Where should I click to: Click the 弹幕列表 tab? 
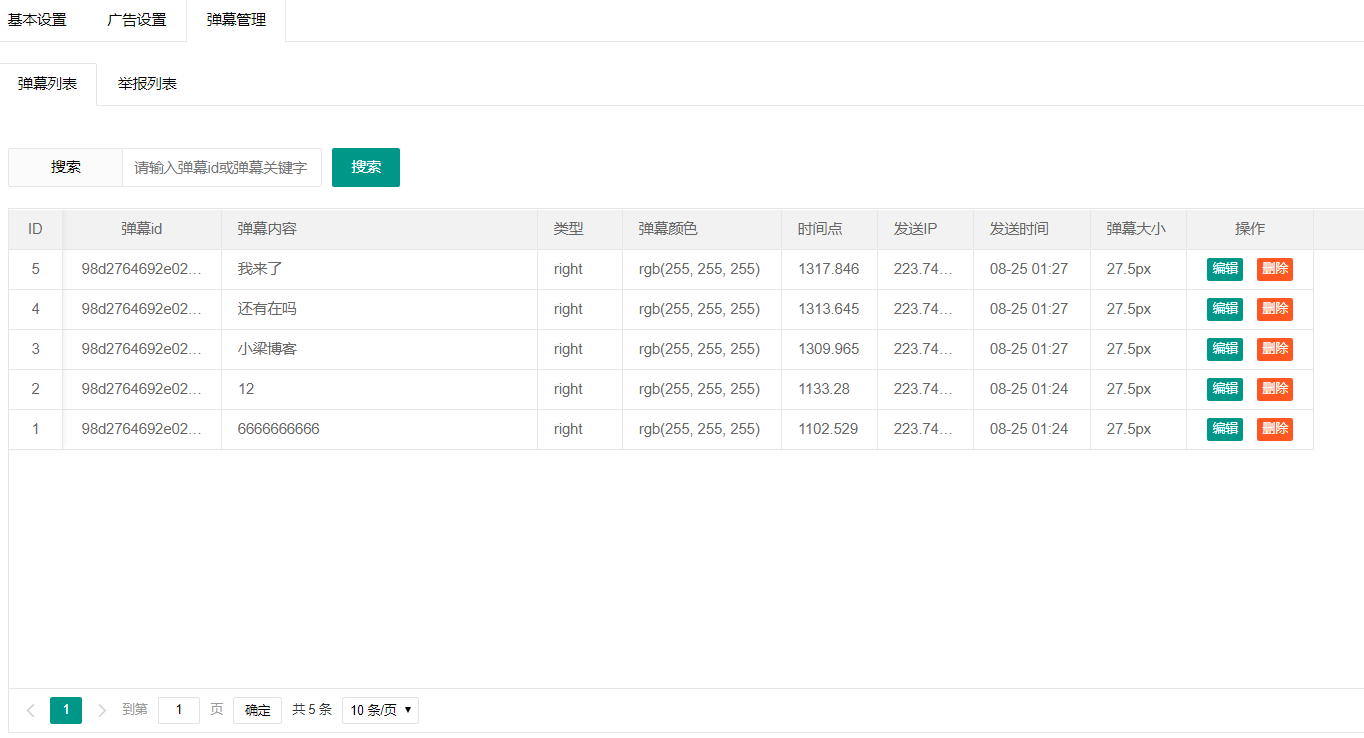(48, 84)
